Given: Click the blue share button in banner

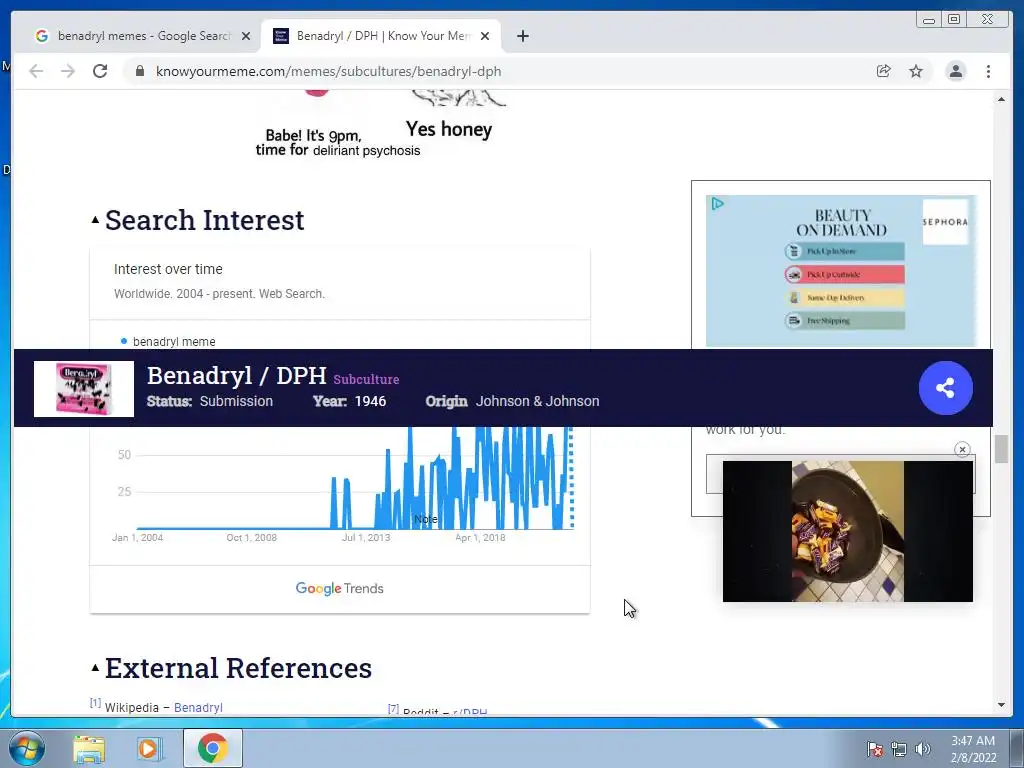Looking at the screenshot, I should point(945,388).
